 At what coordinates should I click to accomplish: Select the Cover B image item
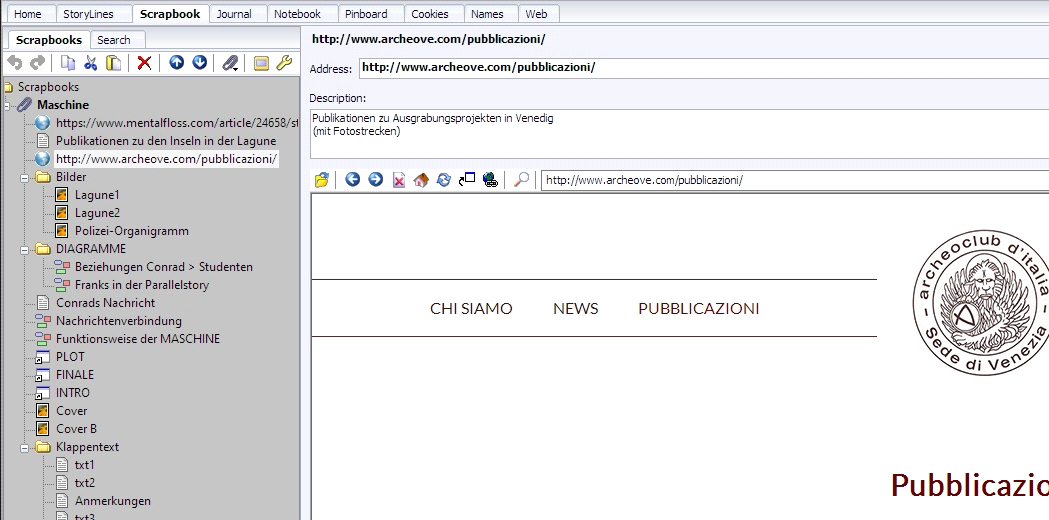(x=76, y=429)
